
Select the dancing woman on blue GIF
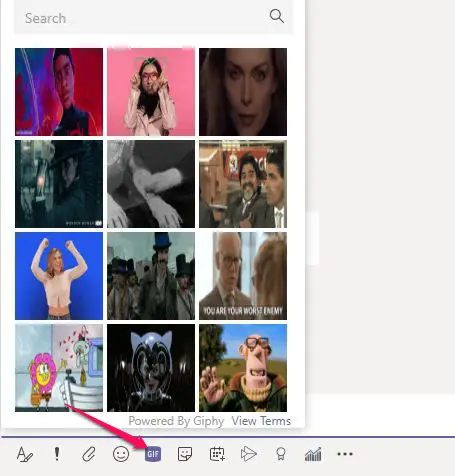pyautogui.click(x=59, y=276)
